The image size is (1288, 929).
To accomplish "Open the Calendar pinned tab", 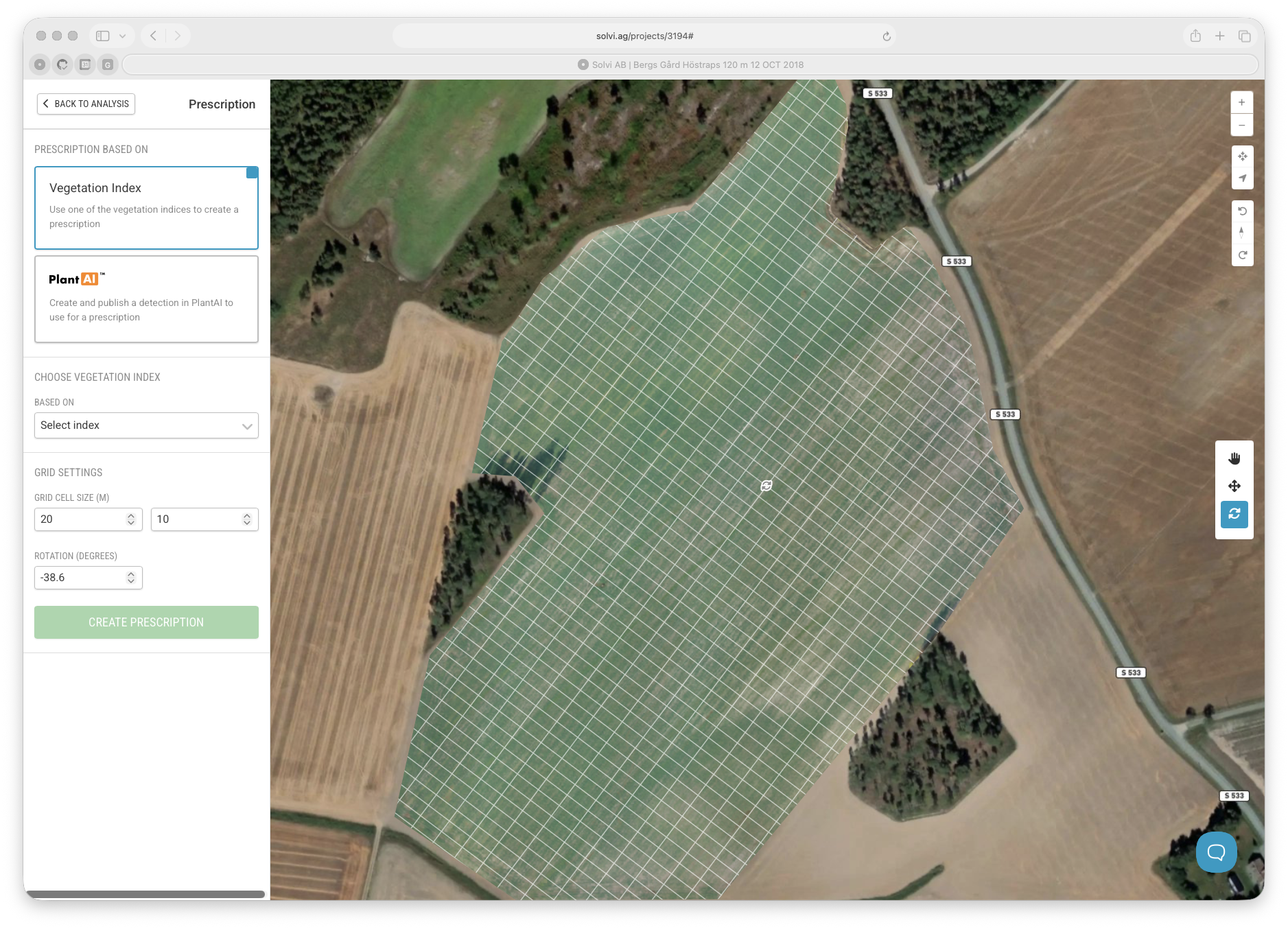I will [x=85, y=64].
